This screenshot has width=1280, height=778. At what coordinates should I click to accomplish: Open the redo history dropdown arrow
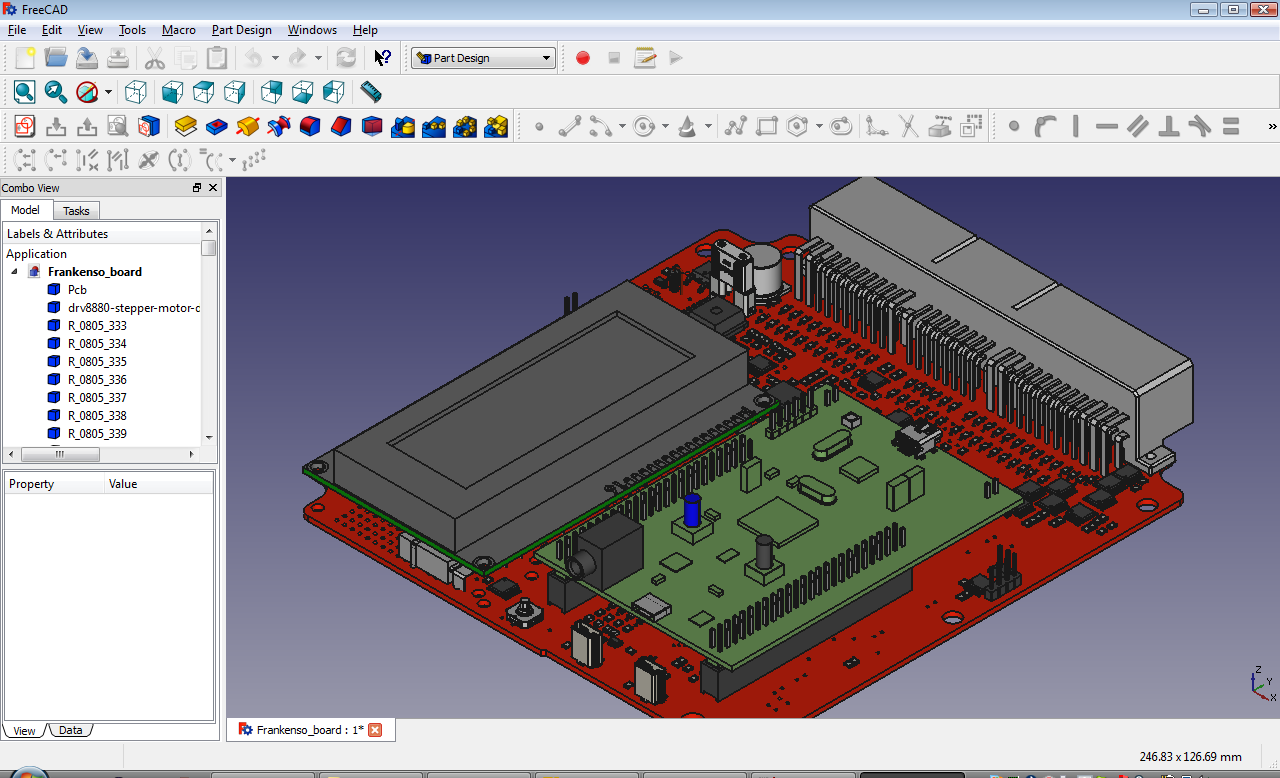(x=318, y=58)
